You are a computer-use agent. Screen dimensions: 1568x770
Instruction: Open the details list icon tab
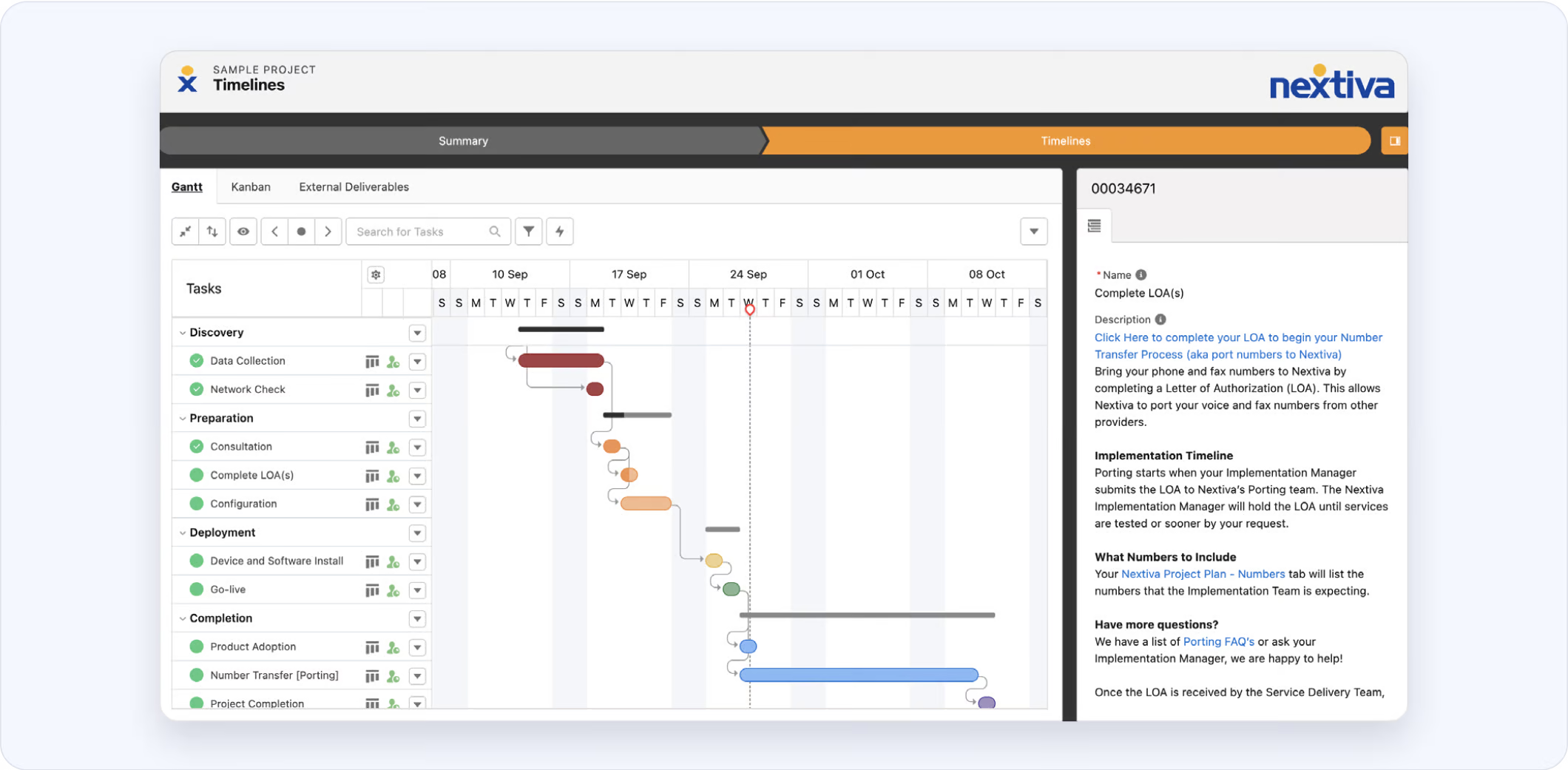coord(1095,226)
